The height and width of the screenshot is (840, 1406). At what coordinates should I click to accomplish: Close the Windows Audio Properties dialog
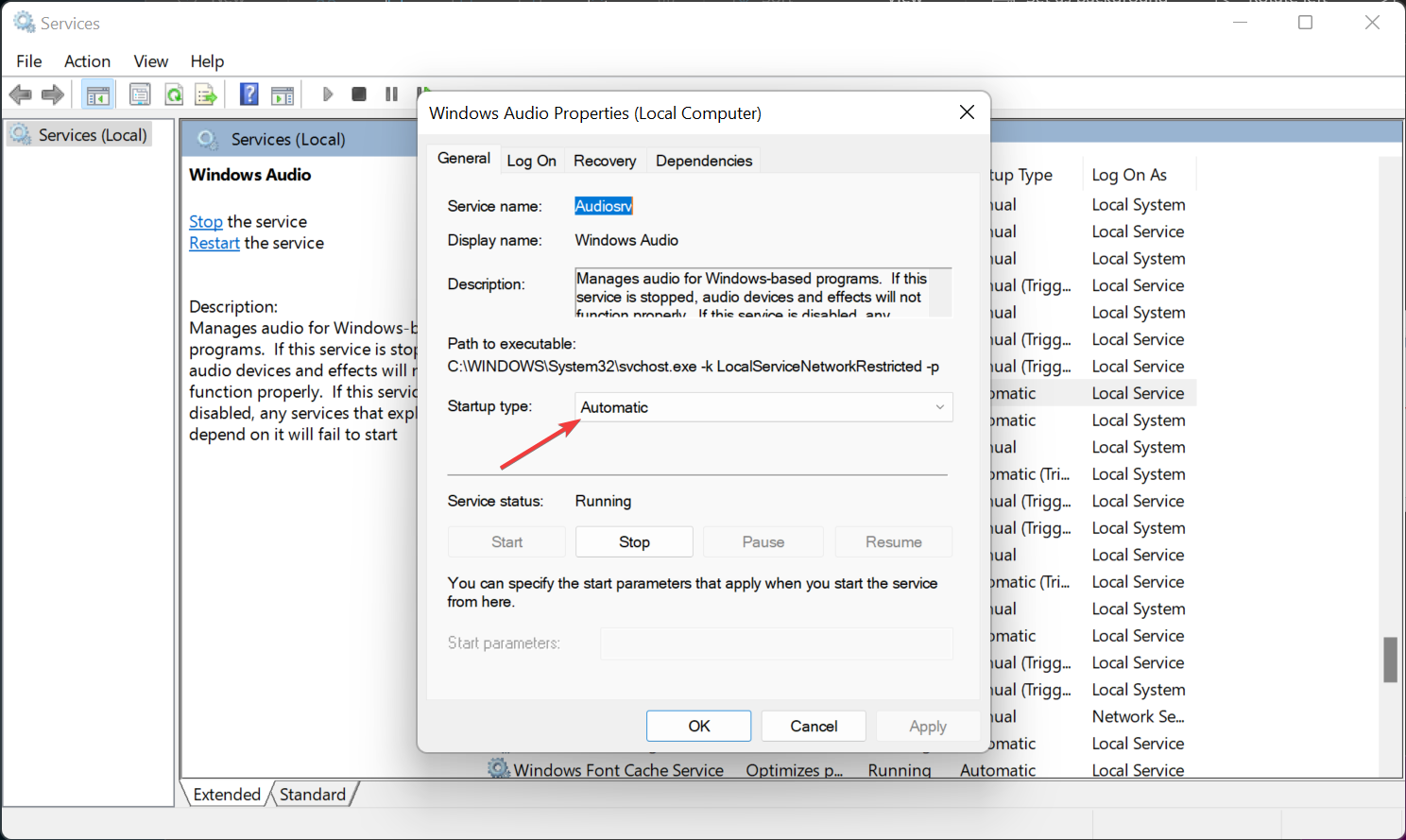[x=967, y=112]
